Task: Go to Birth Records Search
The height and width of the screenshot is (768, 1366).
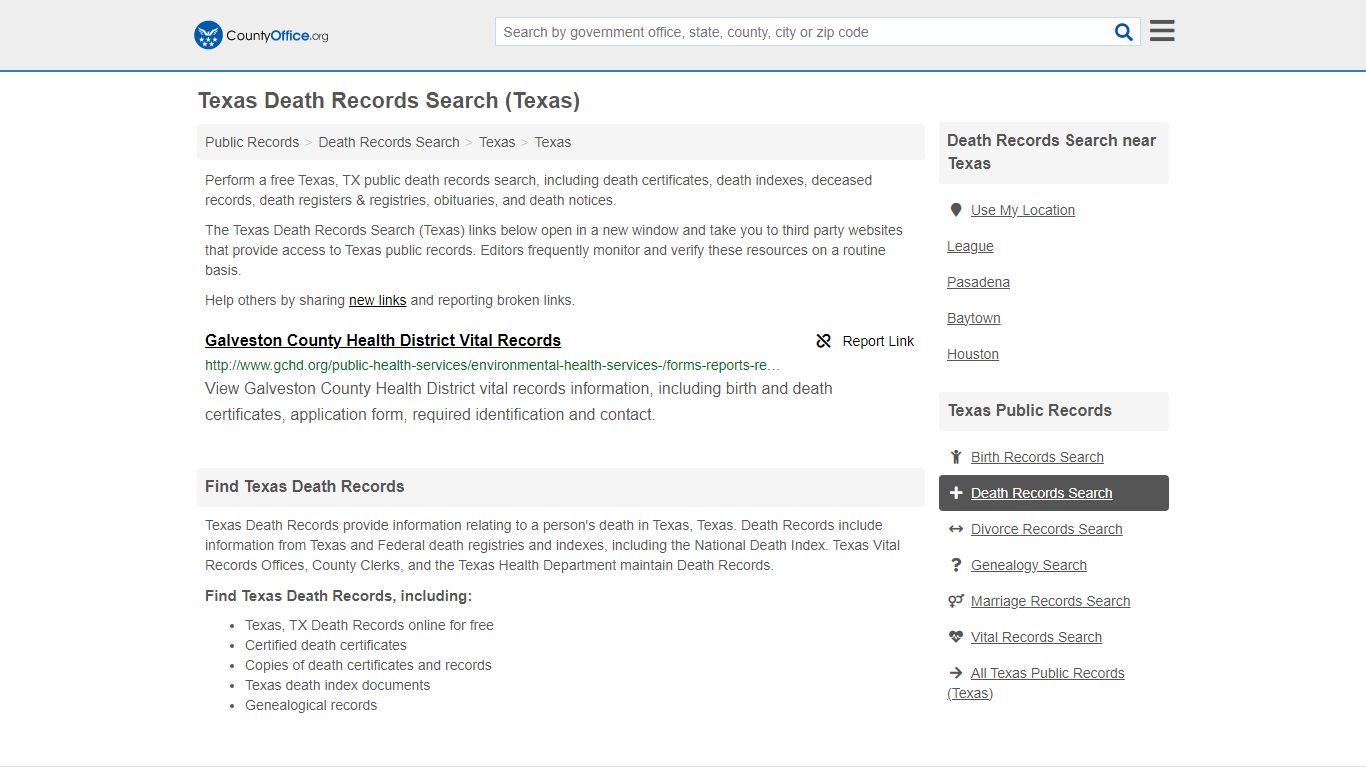Action: pos(1037,457)
